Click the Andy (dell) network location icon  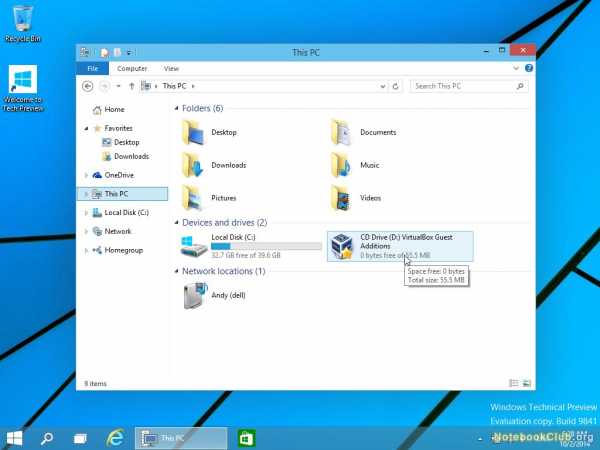tap(194, 295)
